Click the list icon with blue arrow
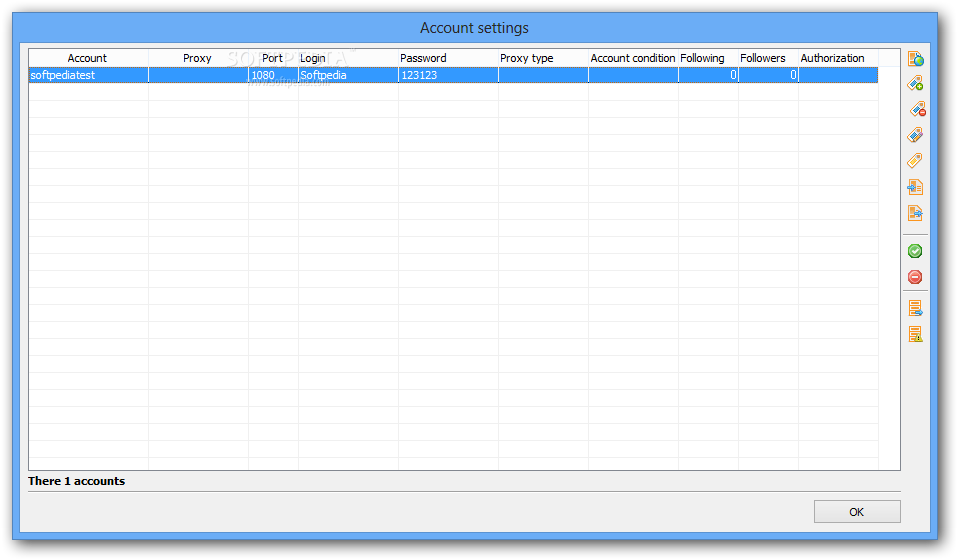Viewport: 958px width, 560px height. 915,308
